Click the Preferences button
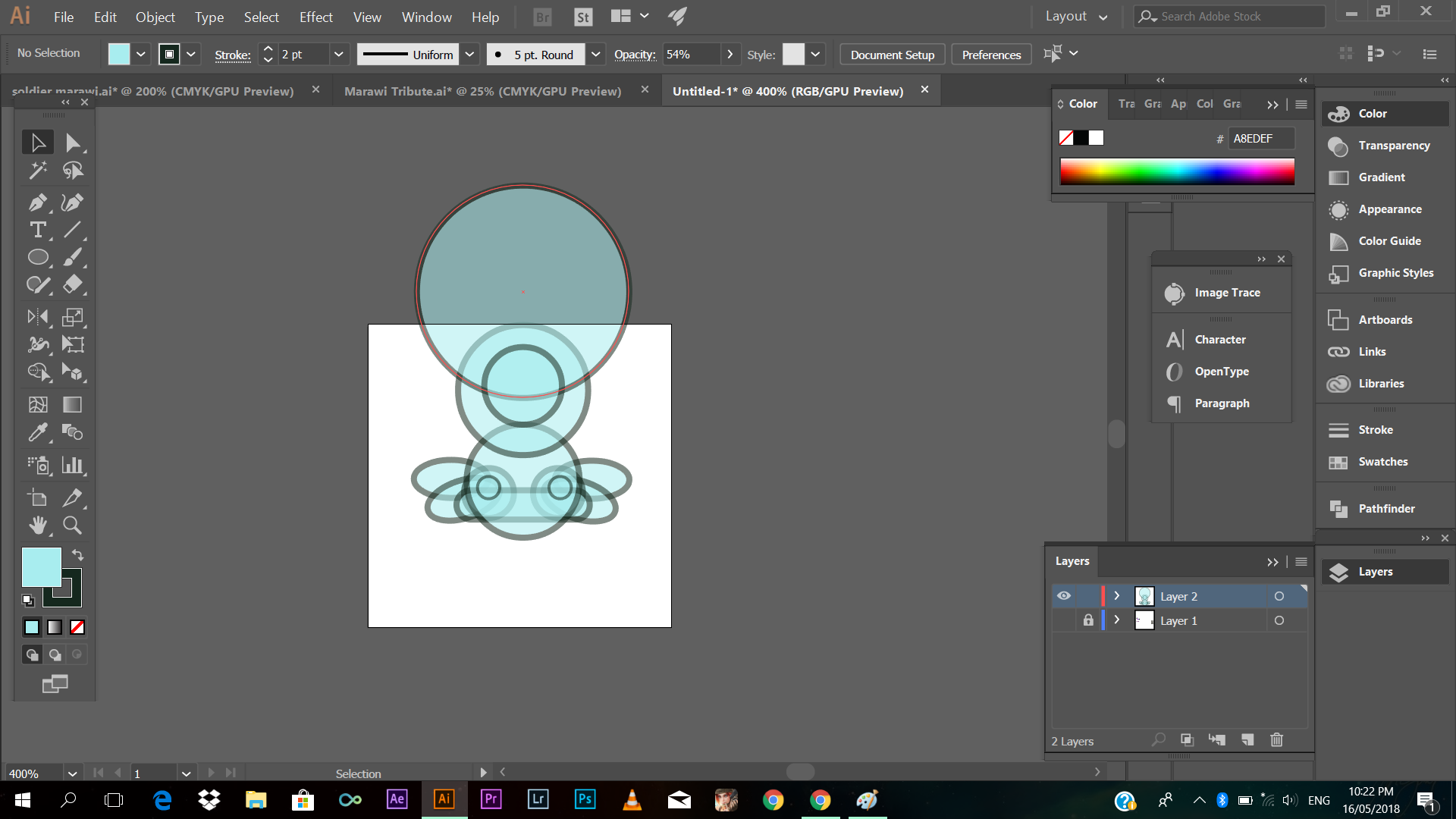Viewport: 1456px width, 819px height. [x=992, y=55]
